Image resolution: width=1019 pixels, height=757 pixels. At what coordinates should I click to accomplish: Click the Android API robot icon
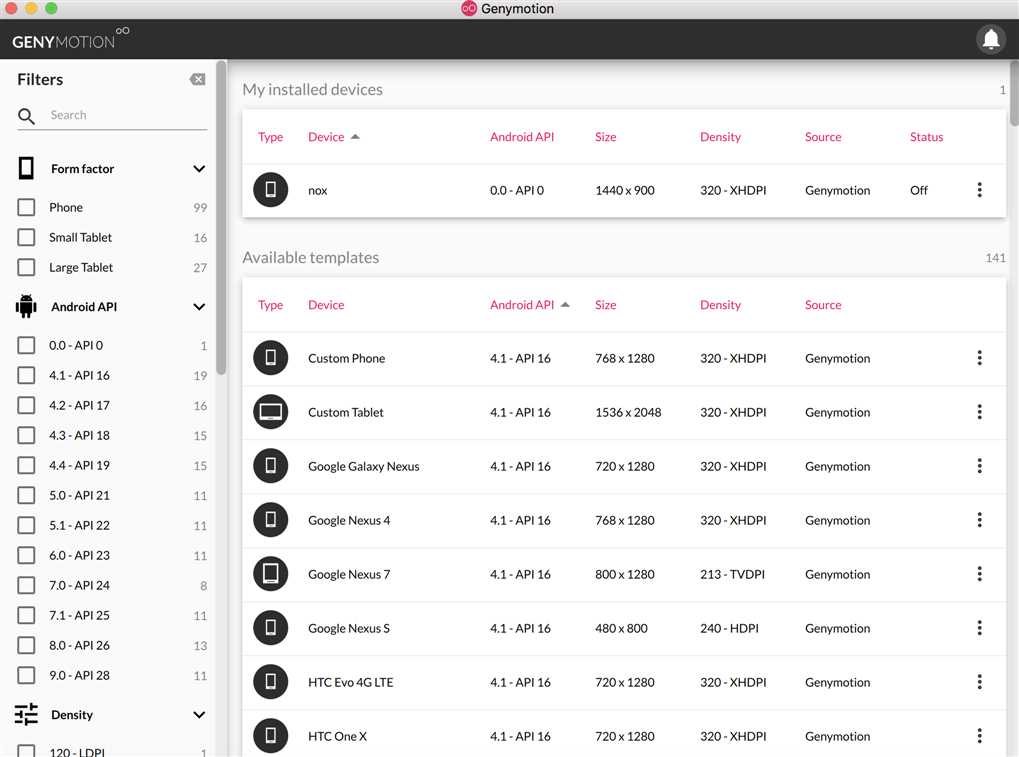coord(26,306)
